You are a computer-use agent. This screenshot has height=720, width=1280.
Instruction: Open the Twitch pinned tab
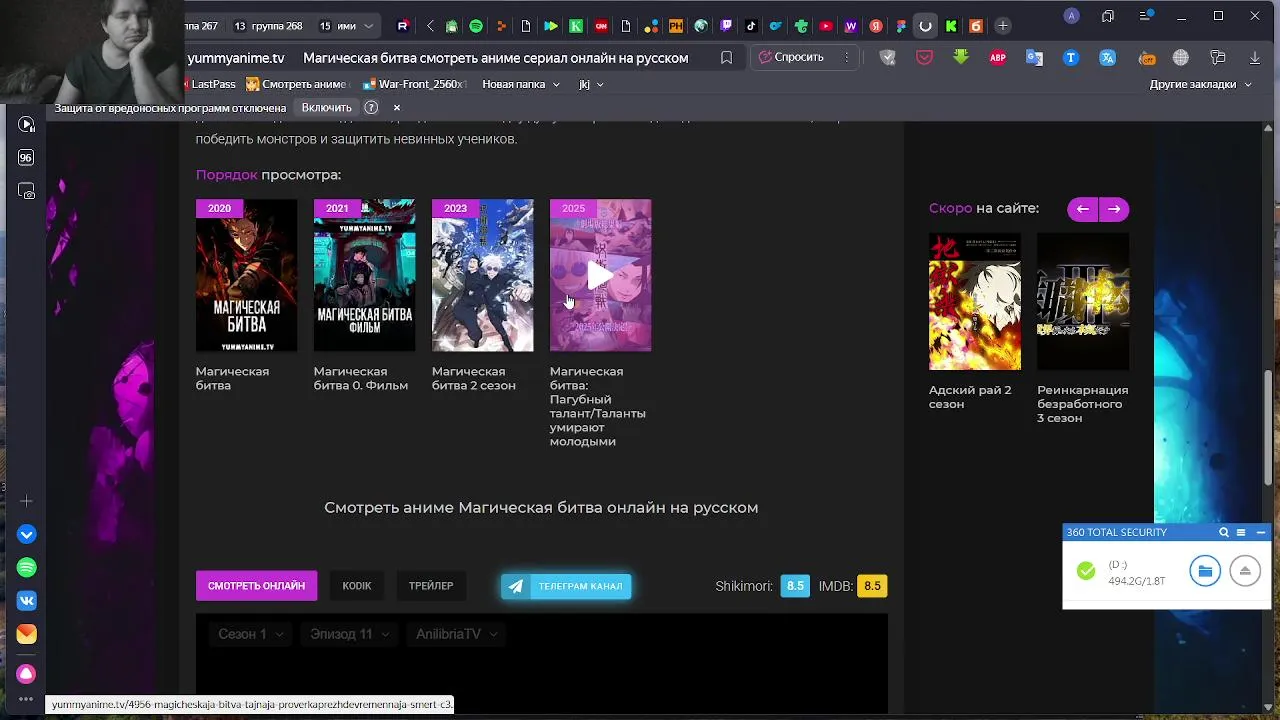726,26
